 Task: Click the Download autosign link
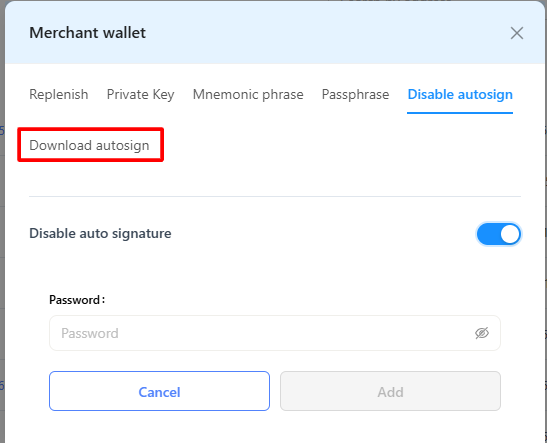coord(89,145)
